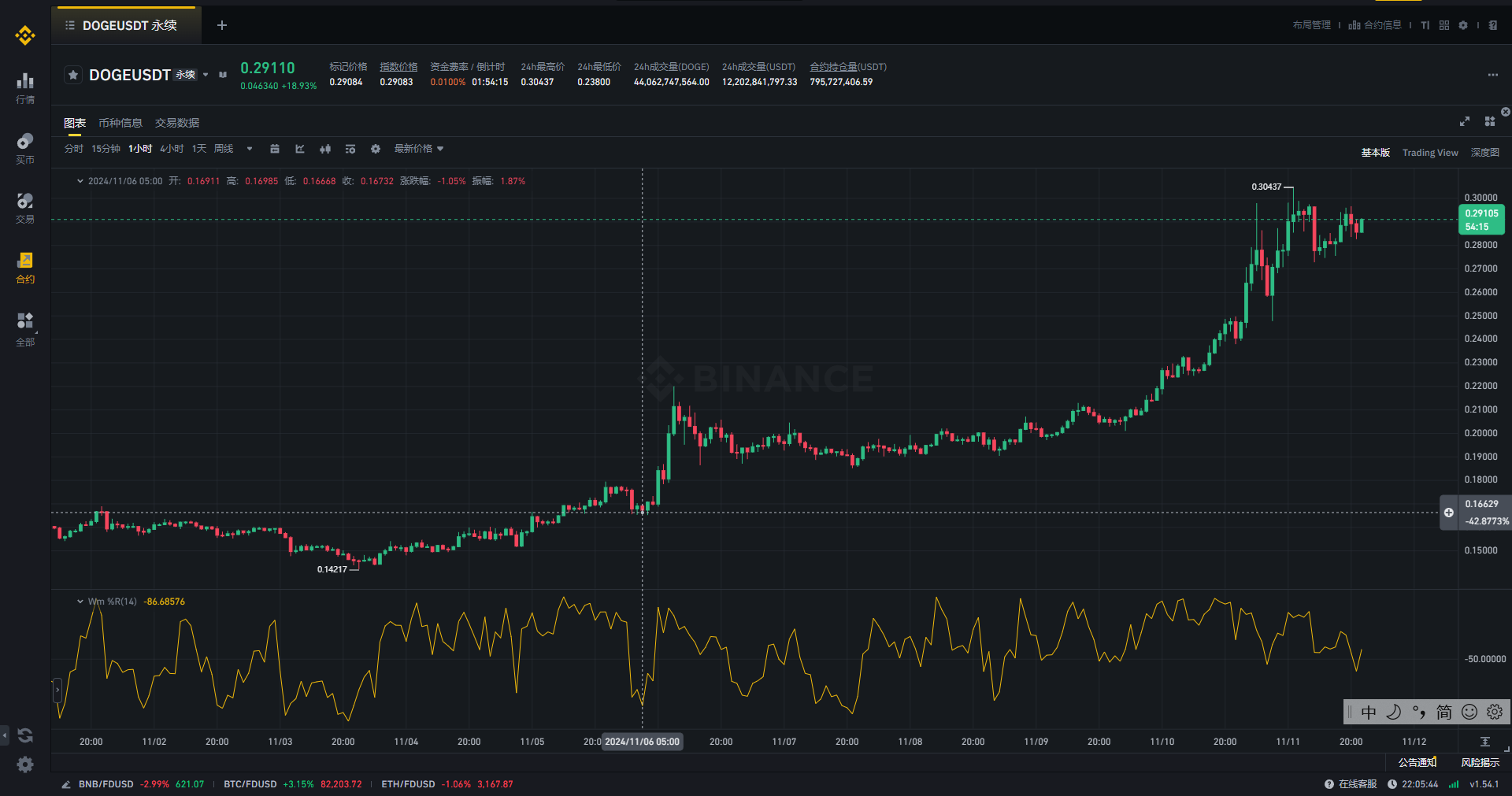The image size is (1512, 796).
Task: Expand chart to fullscreen with arrows icon
Action: (x=1465, y=121)
